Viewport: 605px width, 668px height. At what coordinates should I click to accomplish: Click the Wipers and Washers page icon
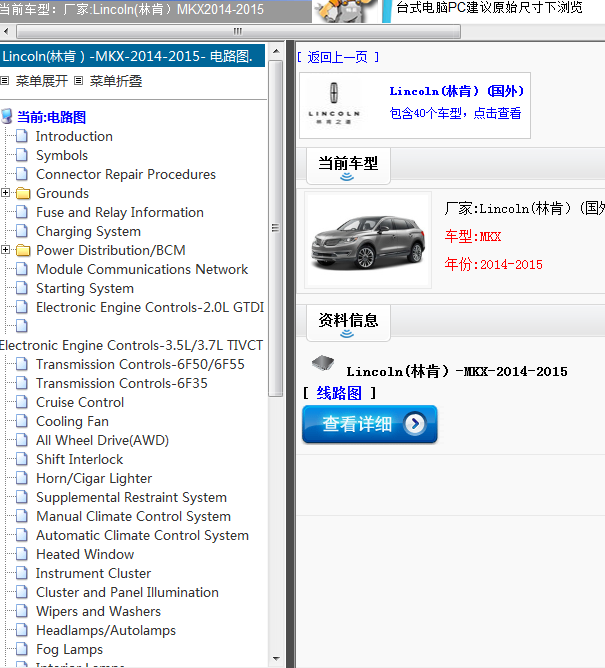pos(22,611)
